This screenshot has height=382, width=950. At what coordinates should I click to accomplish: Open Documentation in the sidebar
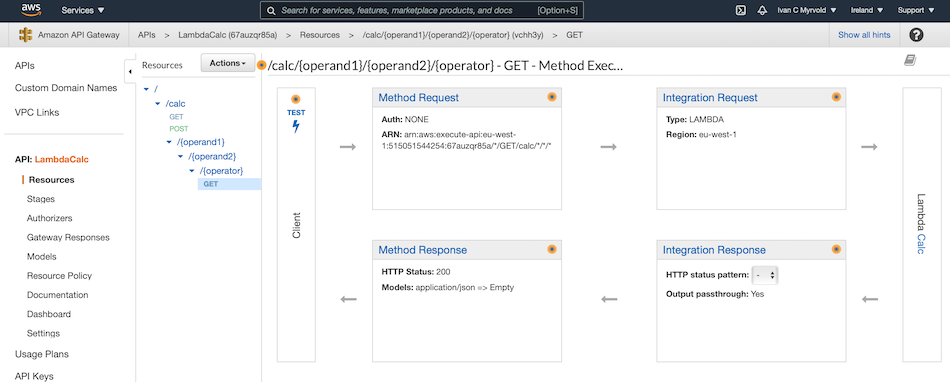(58, 295)
